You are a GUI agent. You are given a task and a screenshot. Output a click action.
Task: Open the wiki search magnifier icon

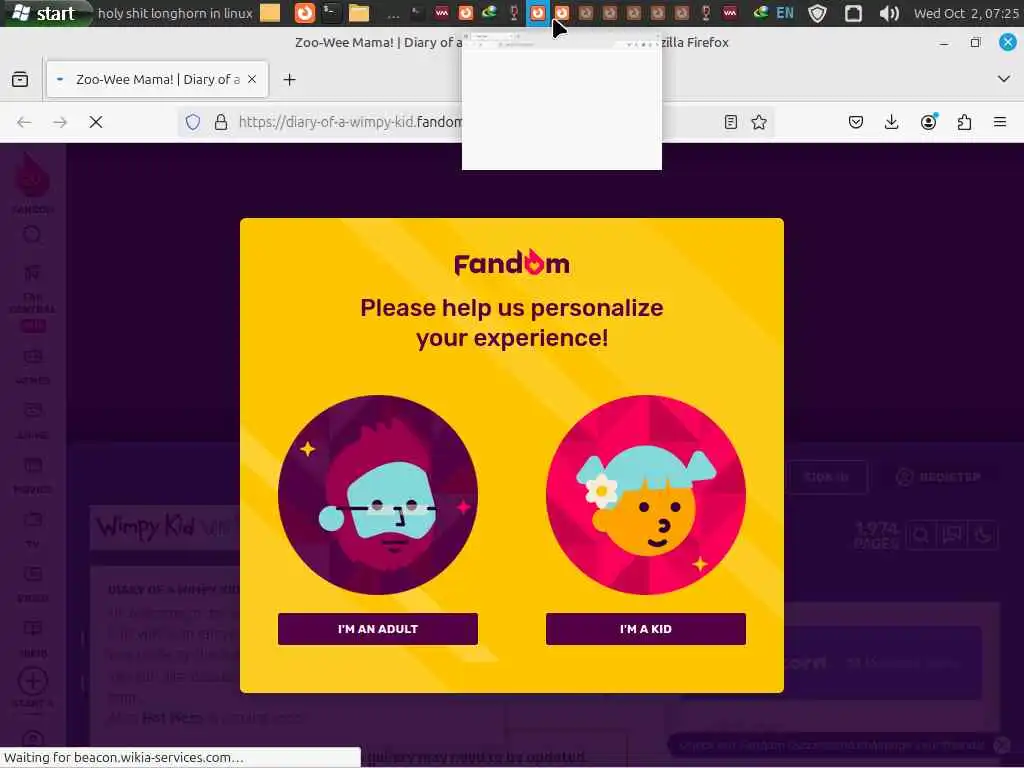[x=921, y=536]
